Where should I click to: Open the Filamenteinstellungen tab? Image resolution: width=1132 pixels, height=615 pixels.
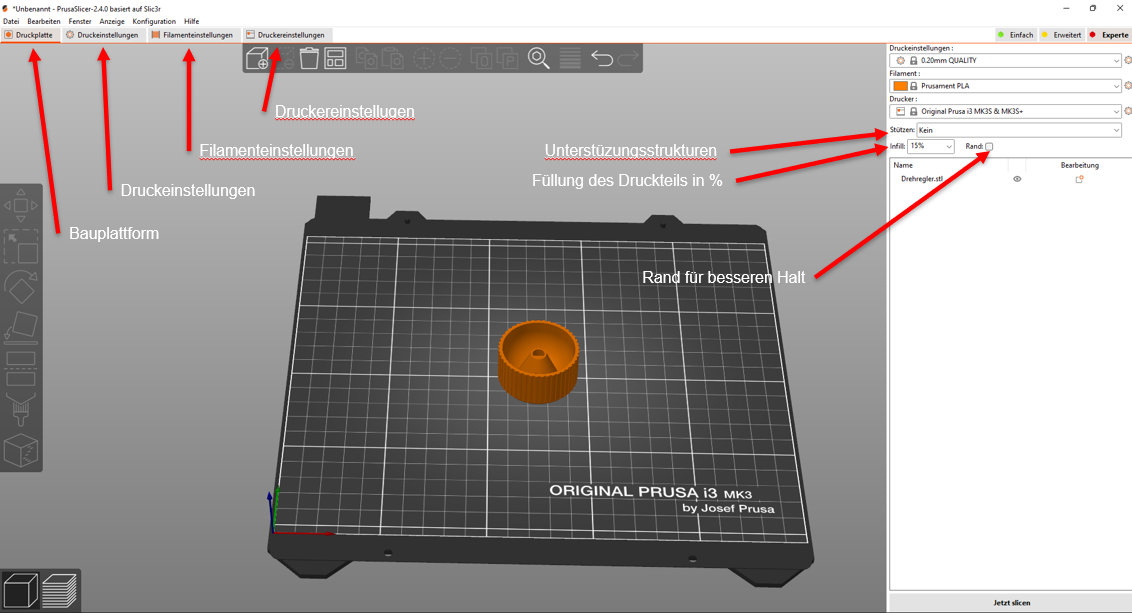click(192, 35)
